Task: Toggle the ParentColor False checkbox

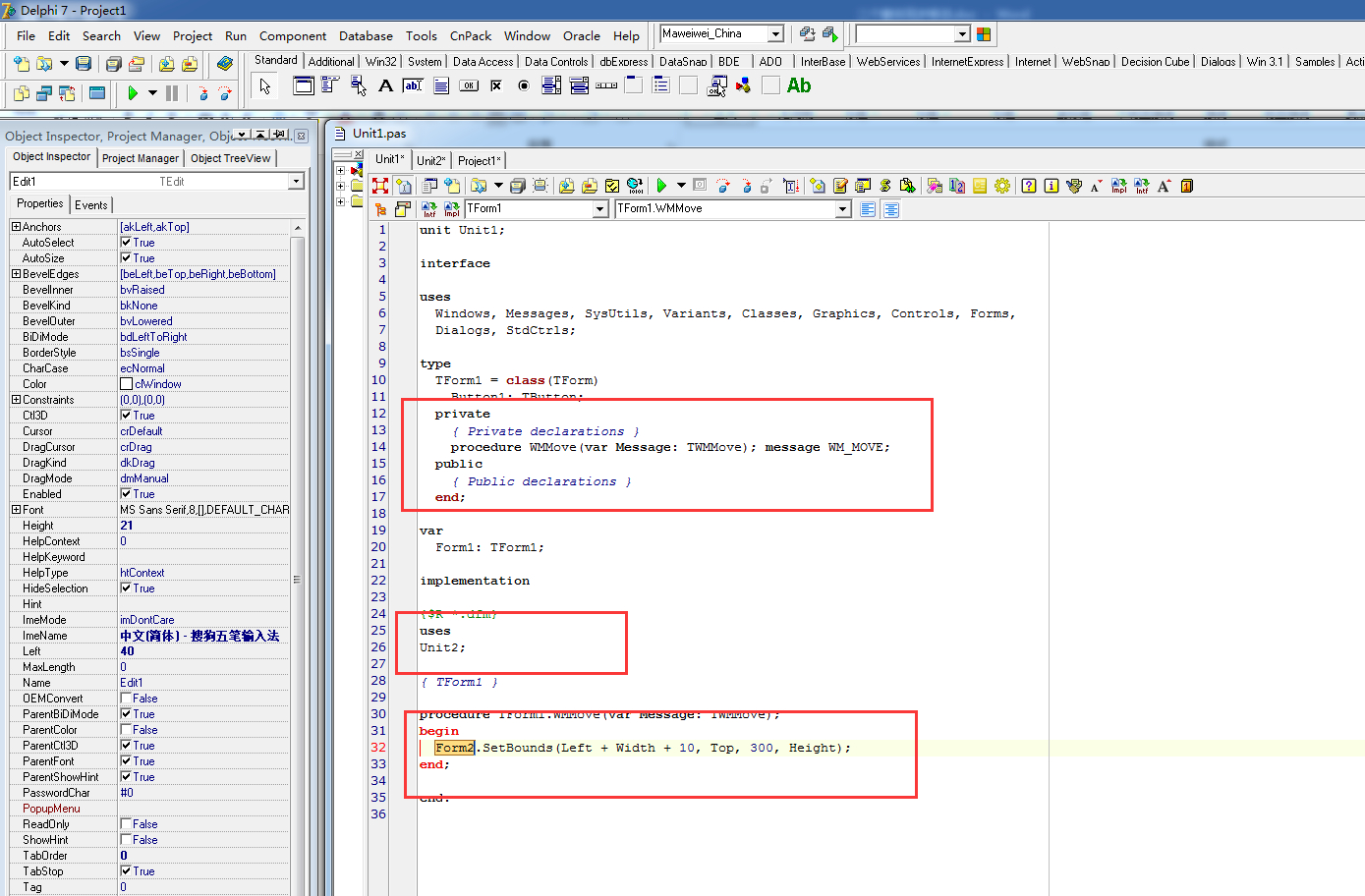Action: [x=126, y=730]
